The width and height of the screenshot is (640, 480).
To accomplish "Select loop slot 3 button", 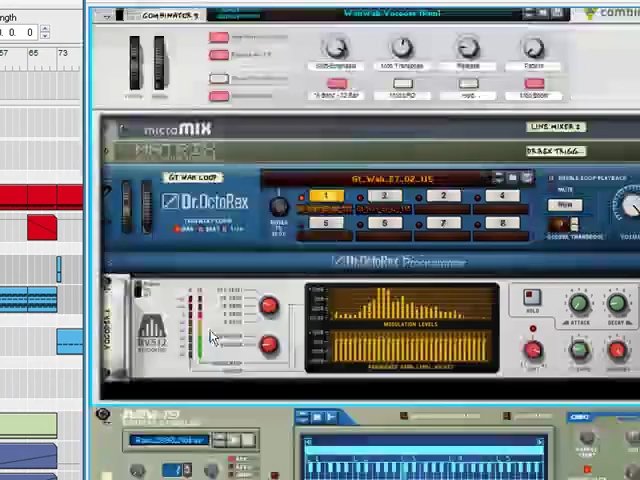I will point(444,196).
